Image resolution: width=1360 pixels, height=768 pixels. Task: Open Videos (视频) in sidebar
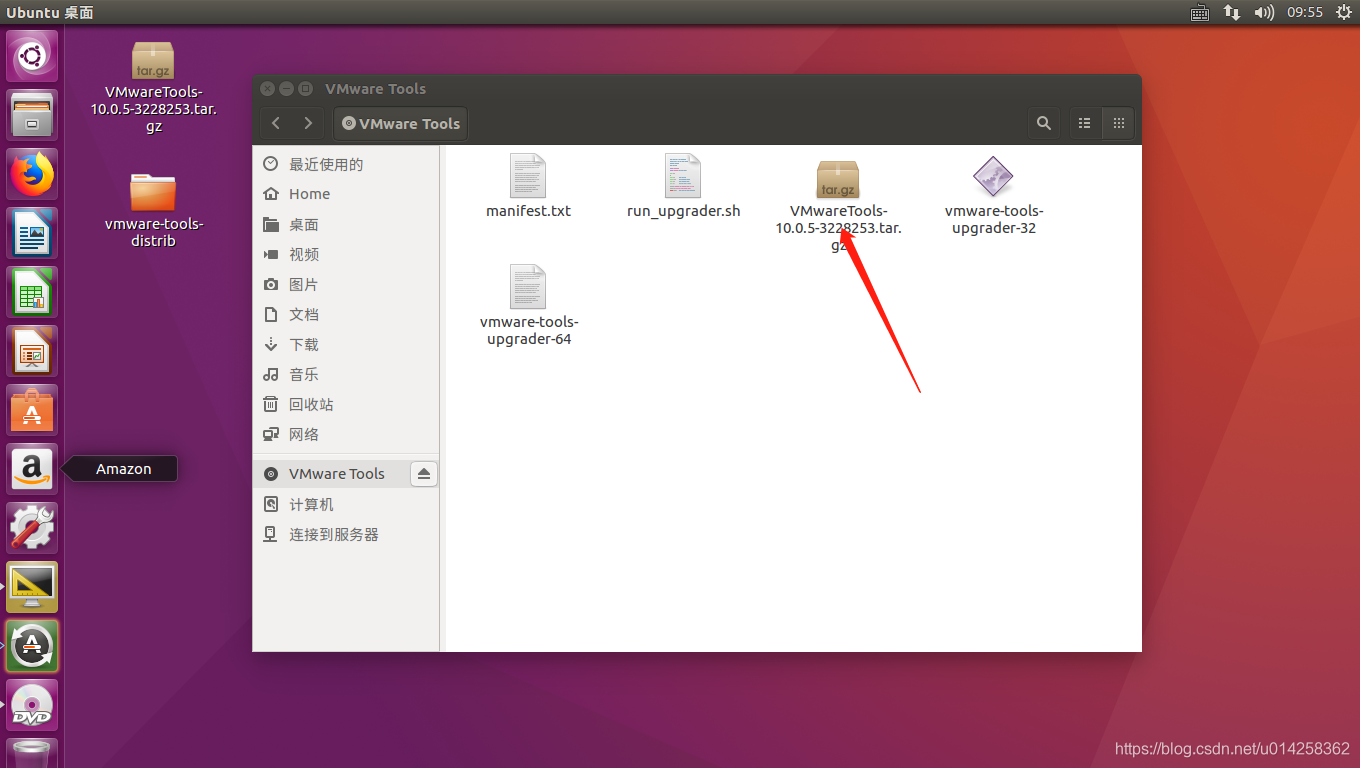point(346,254)
